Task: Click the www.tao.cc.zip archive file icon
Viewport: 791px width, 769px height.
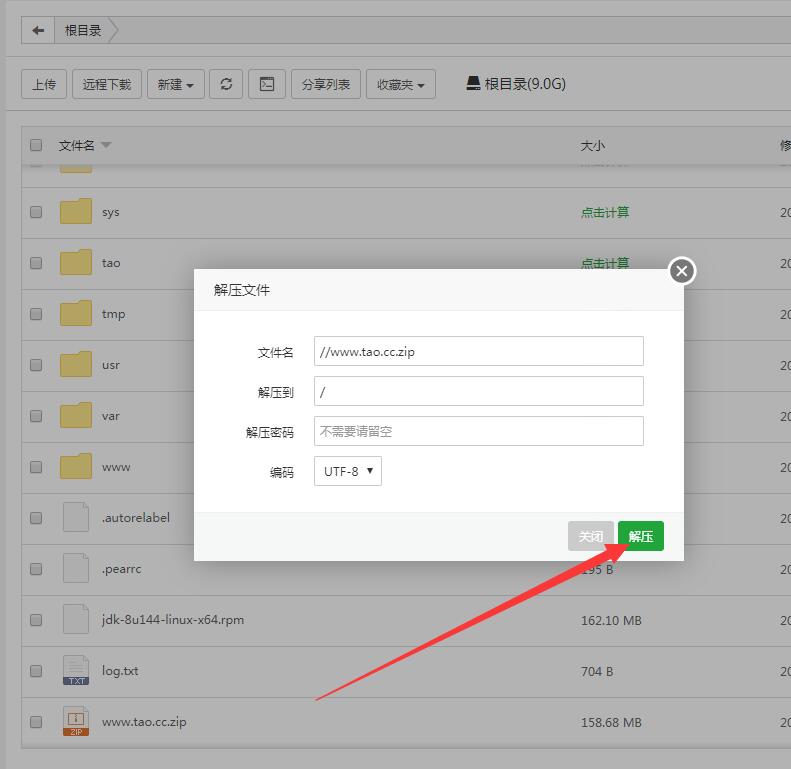Action: [x=76, y=721]
